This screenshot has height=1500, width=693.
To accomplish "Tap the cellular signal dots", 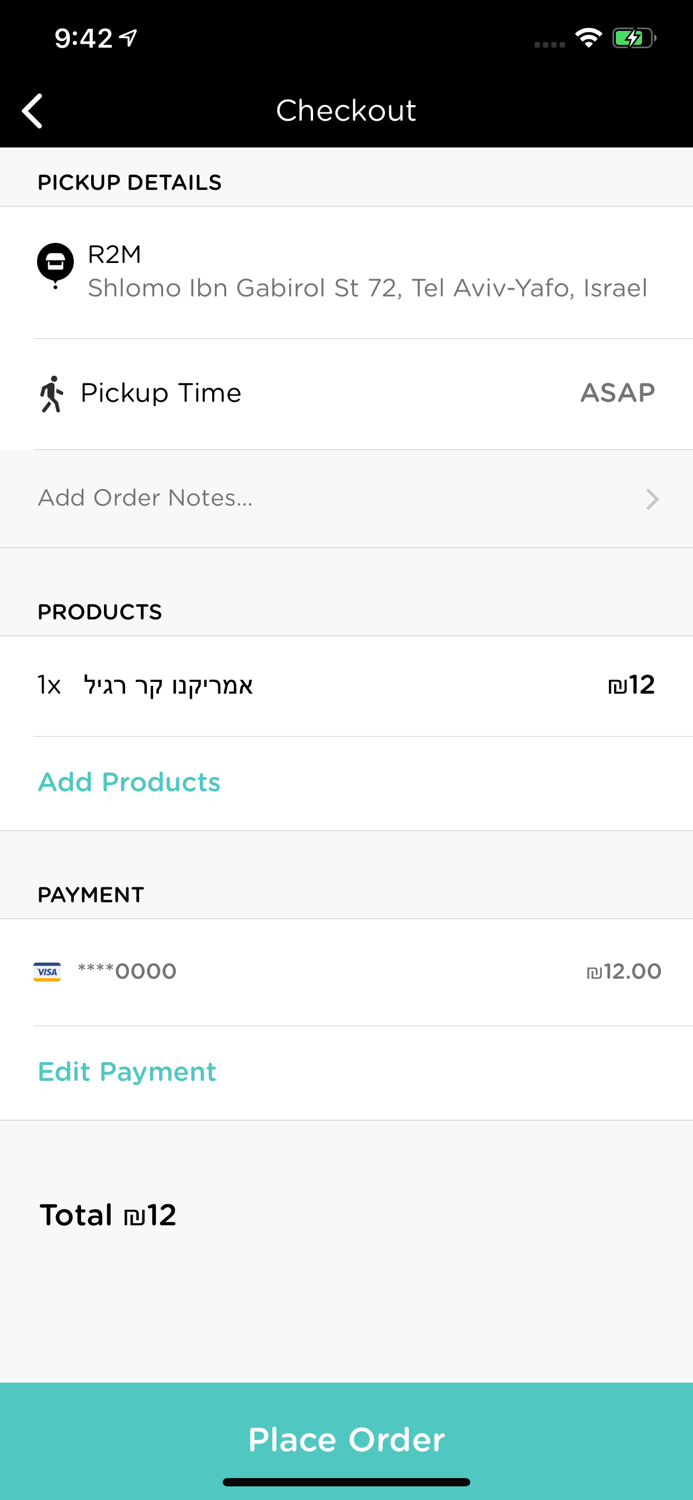I will (x=549, y=44).
